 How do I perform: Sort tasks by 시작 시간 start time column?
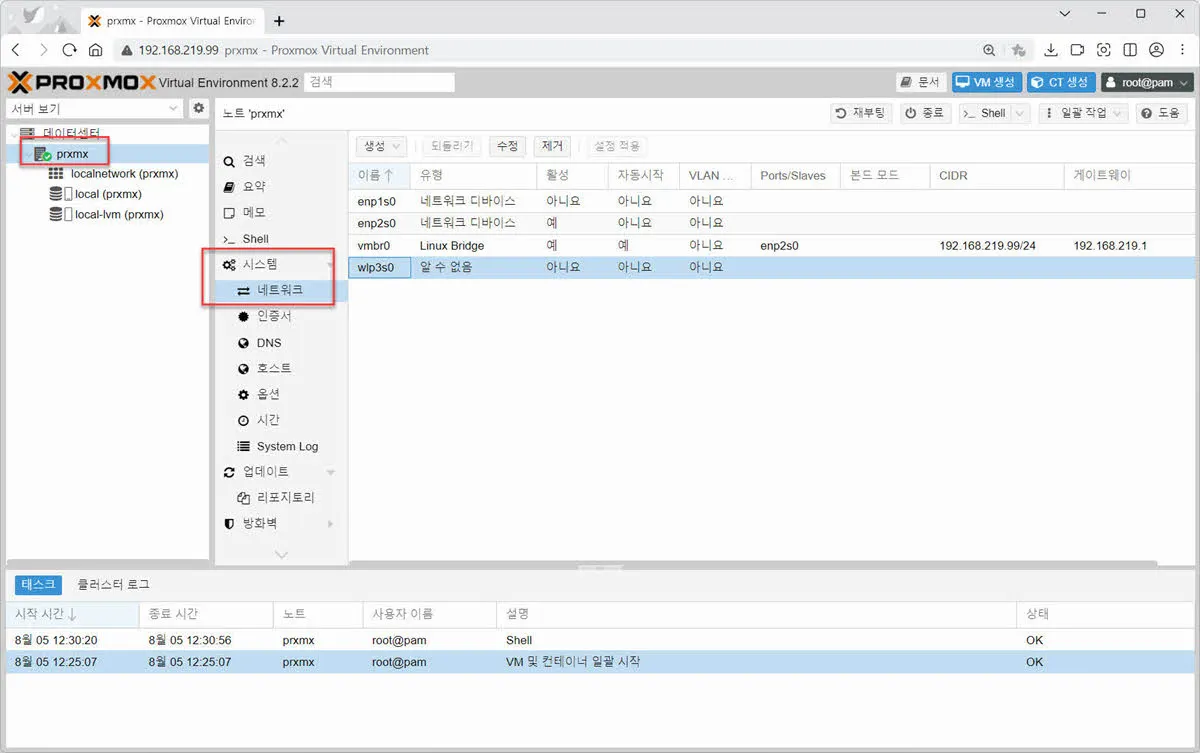[x=72, y=614]
